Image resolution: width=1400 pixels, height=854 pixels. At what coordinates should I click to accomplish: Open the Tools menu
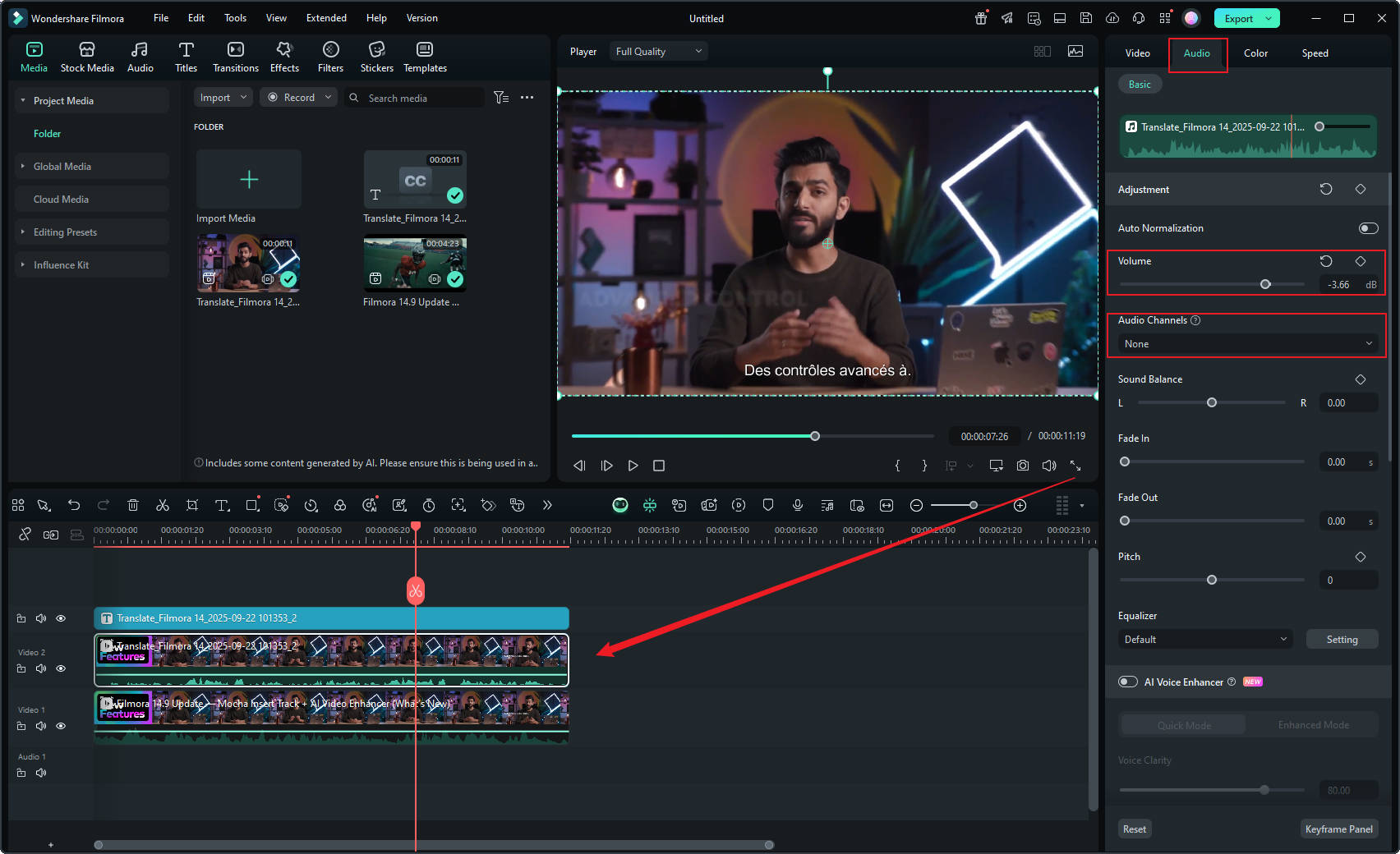[x=235, y=18]
